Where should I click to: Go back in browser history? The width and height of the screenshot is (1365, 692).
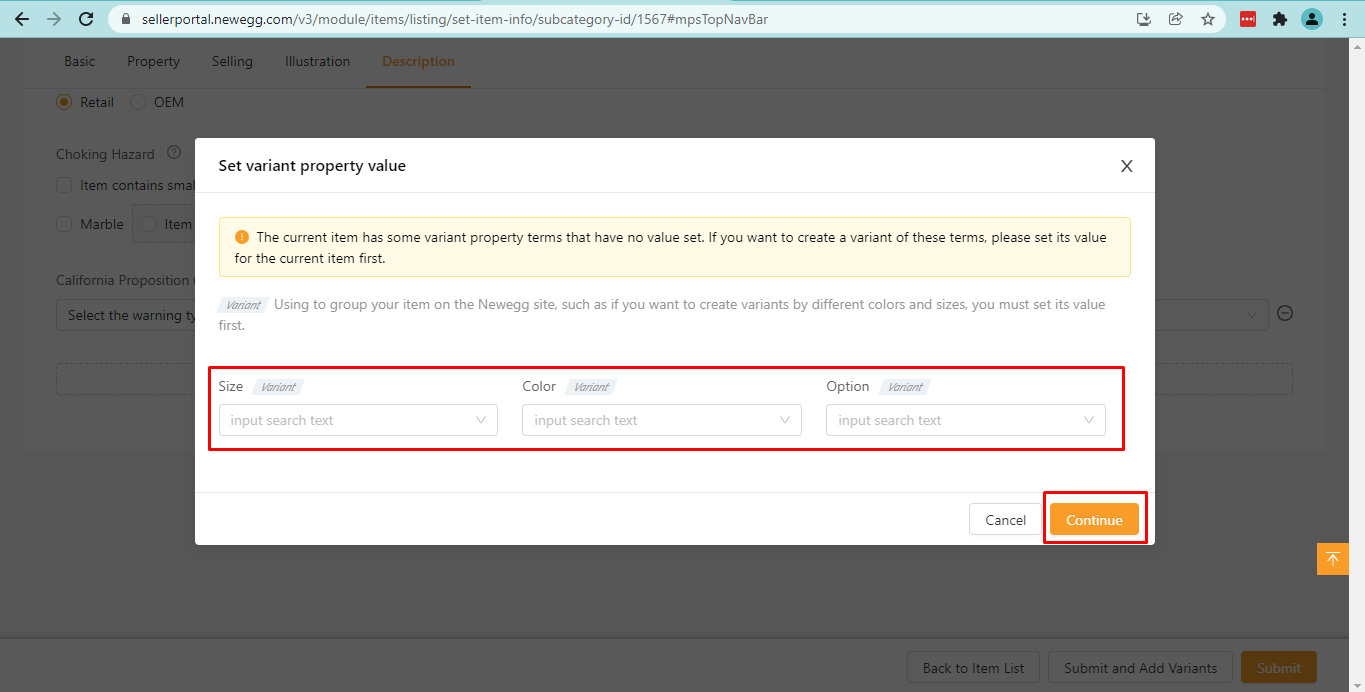[21, 19]
